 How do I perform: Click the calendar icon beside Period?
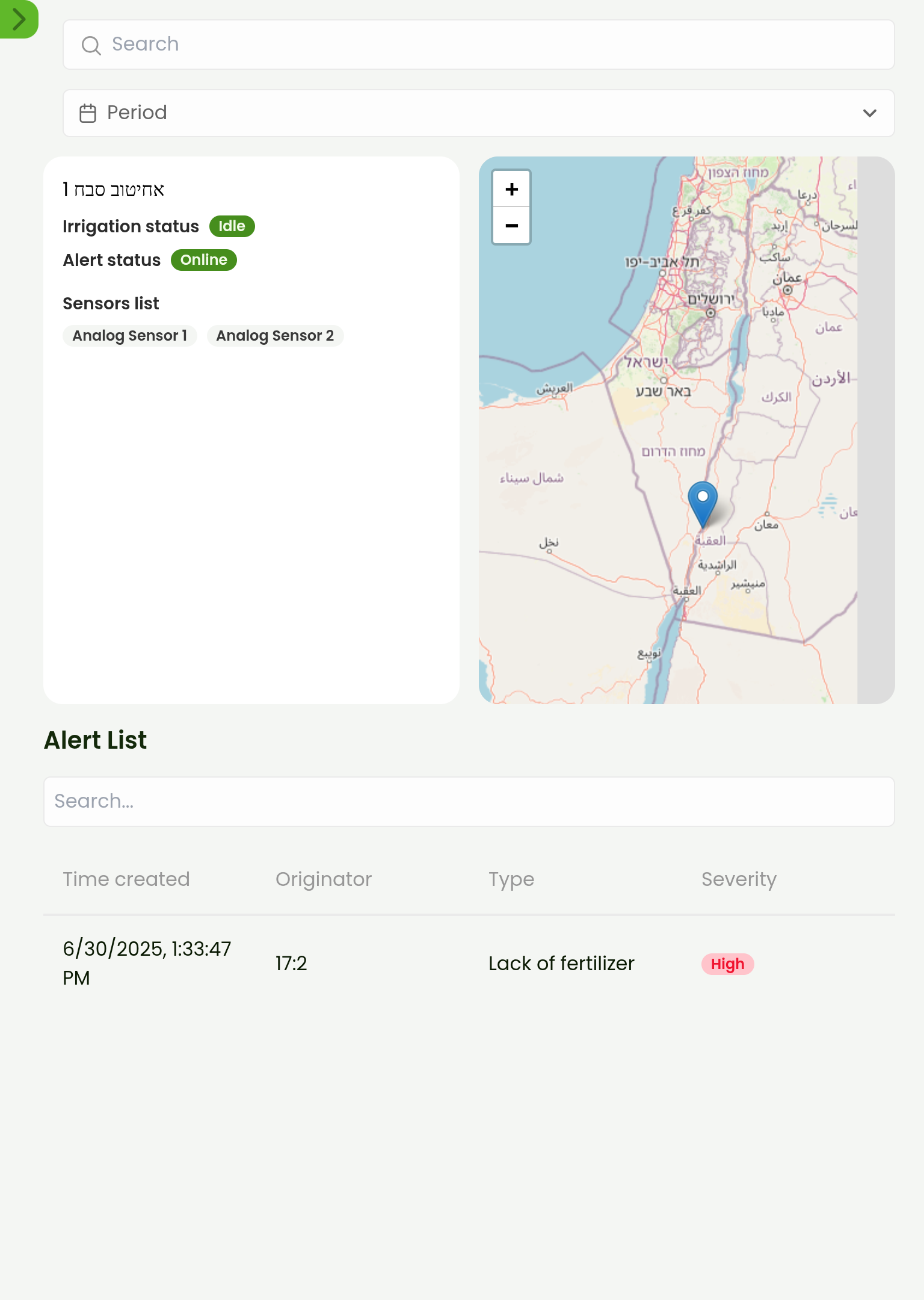click(88, 113)
